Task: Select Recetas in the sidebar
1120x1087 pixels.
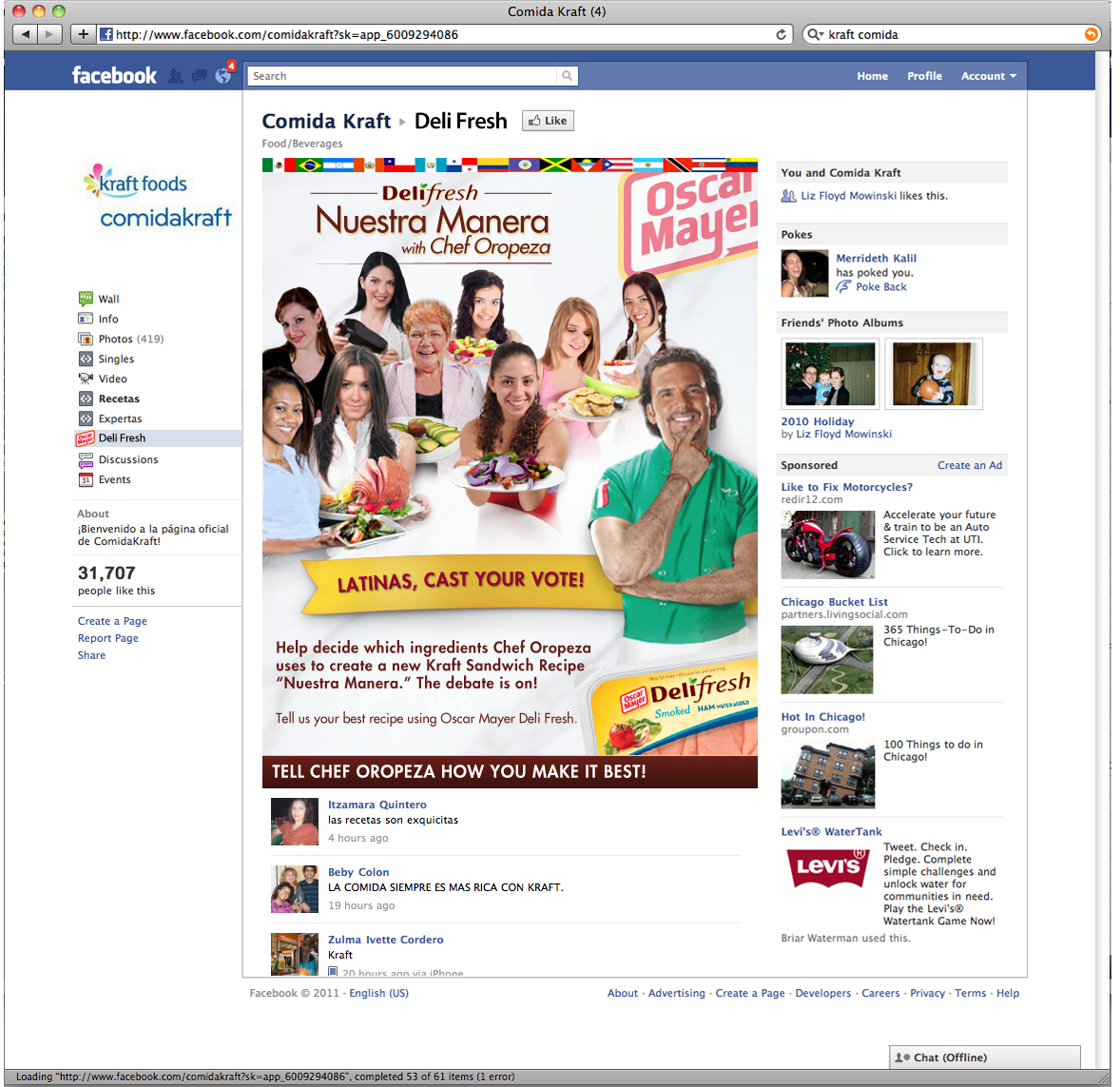Action: (119, 398)
